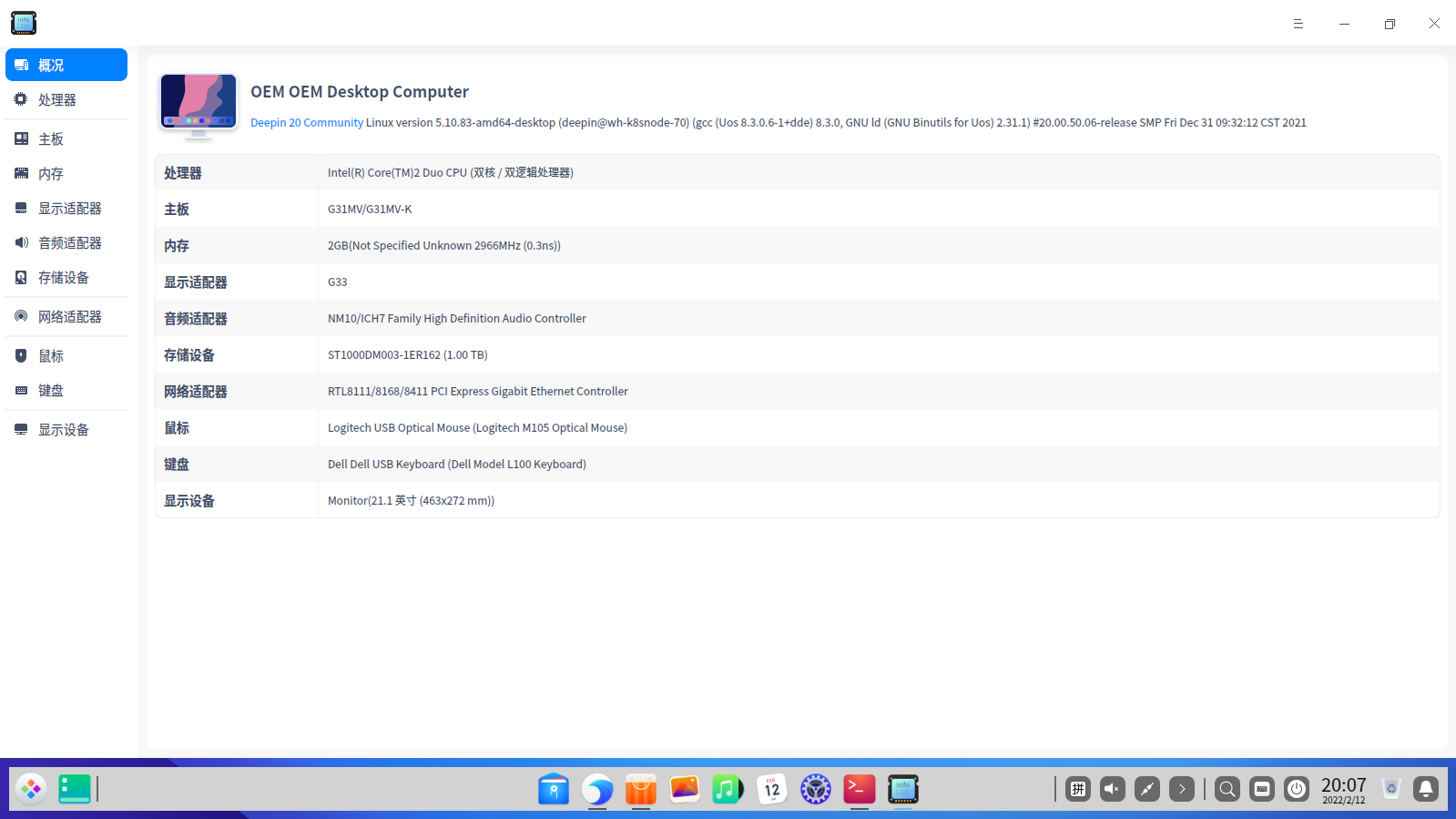The image size is (1456, 819).
Task: Select the 鼠标 mouse sidebar item
Action: point(66,355)
